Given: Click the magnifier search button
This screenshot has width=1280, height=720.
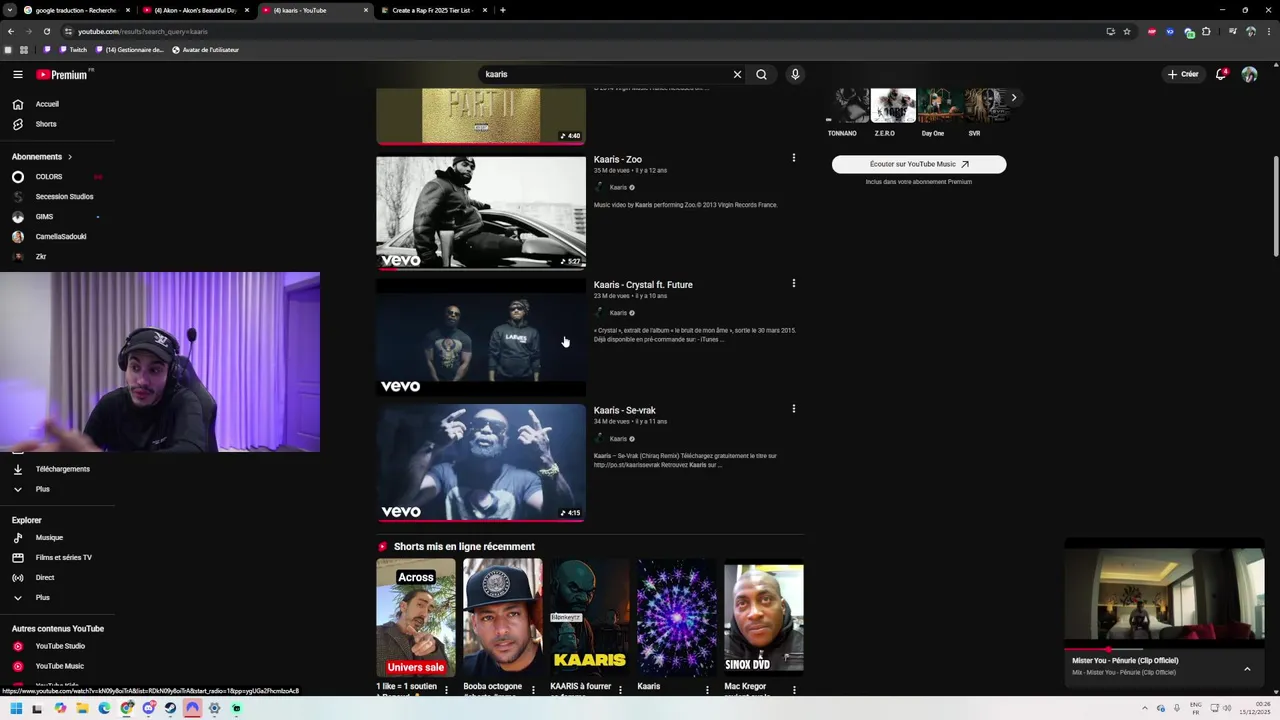Looking at the screenshot, I should 761,74.
